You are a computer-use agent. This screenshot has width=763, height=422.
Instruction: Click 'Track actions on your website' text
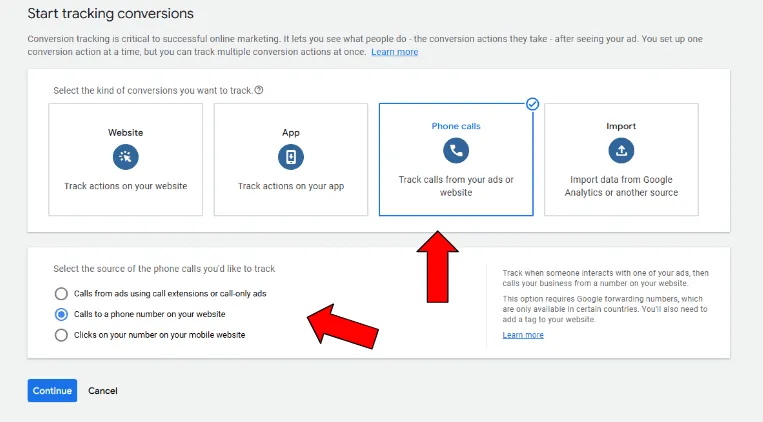pos(126,186)
